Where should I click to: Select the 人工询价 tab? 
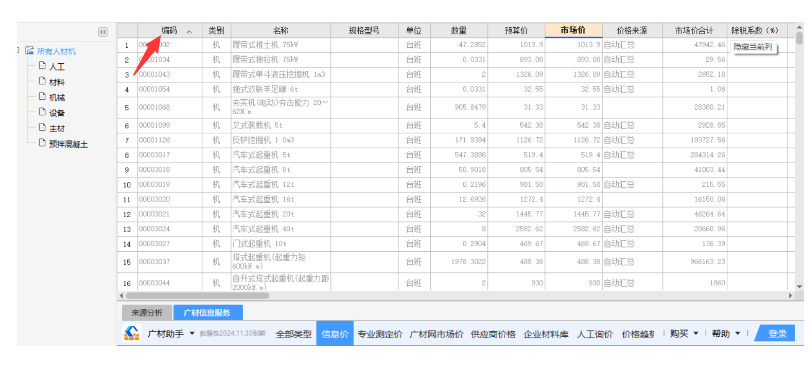[x=595, y=334]
